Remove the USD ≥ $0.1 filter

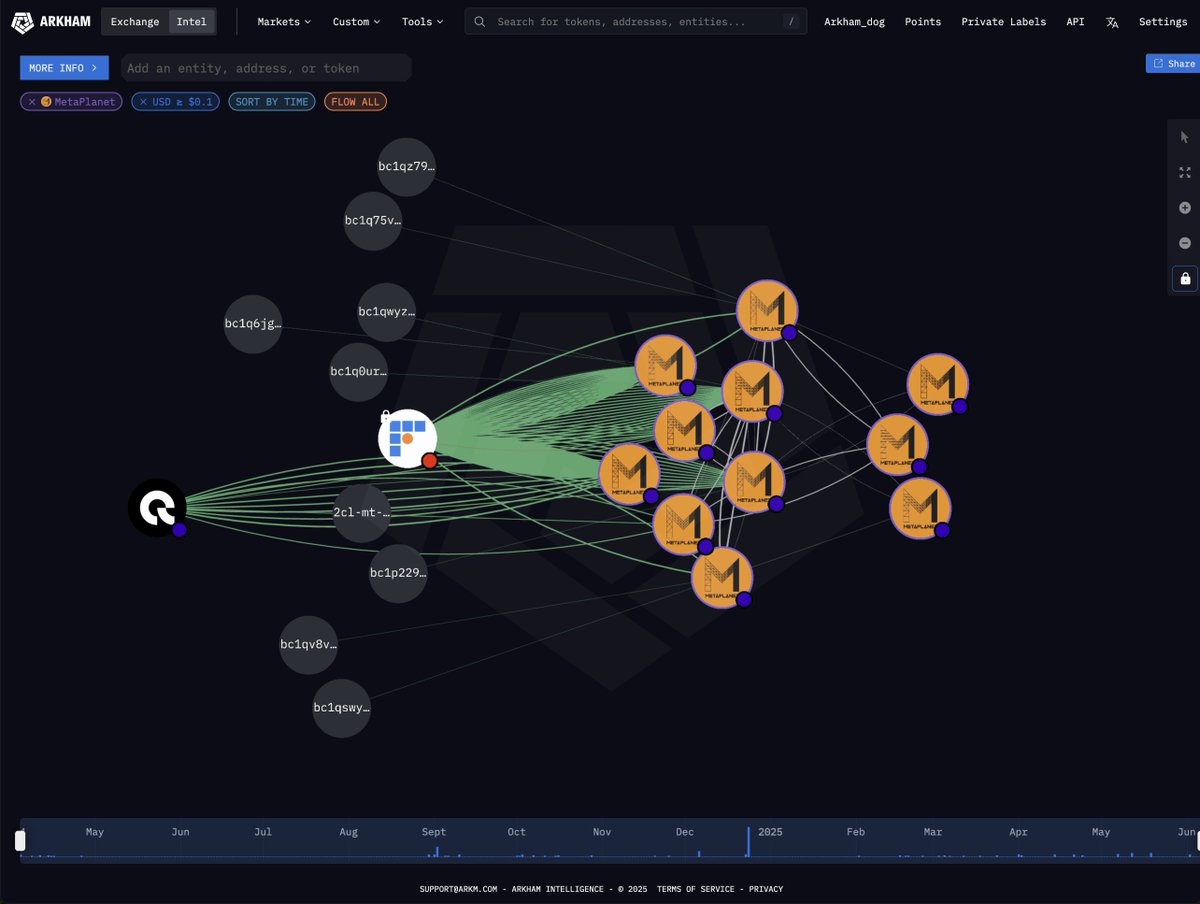coord(143,102)
